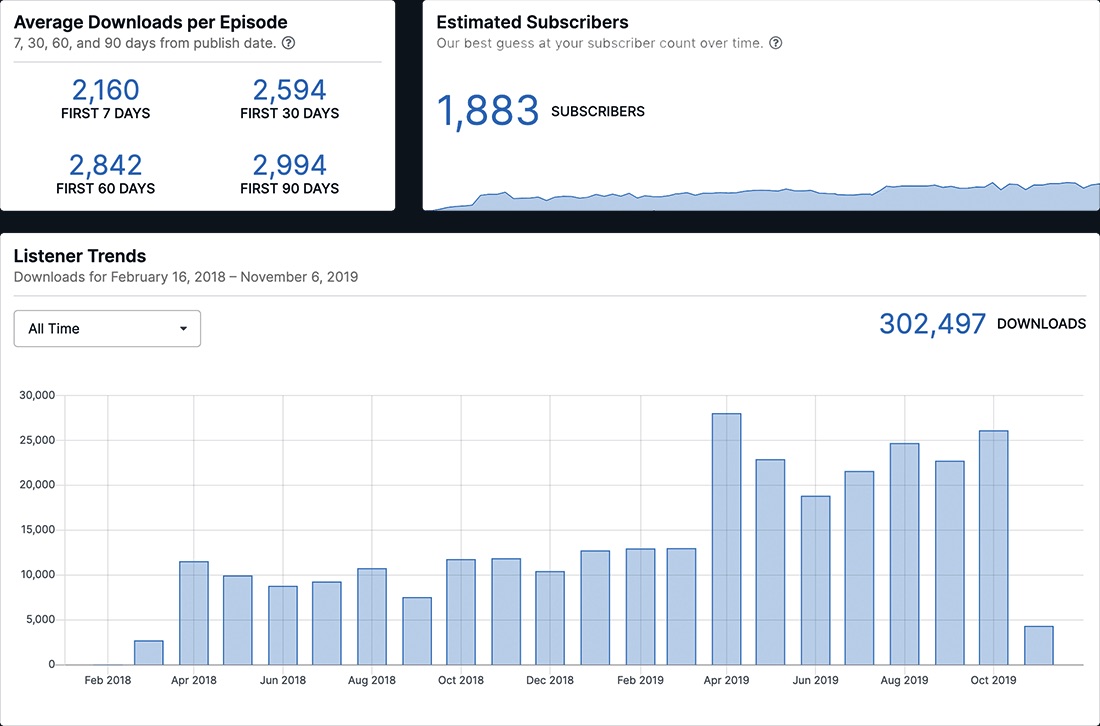Click the 2,842 first 60 days value

tap(106, 165)
